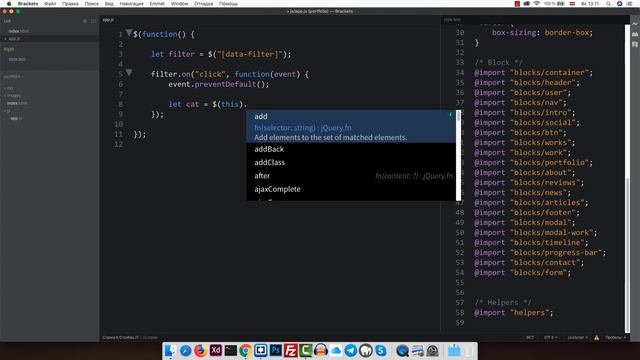
Task: Open Помощь menu
Action: click(229, 4)
